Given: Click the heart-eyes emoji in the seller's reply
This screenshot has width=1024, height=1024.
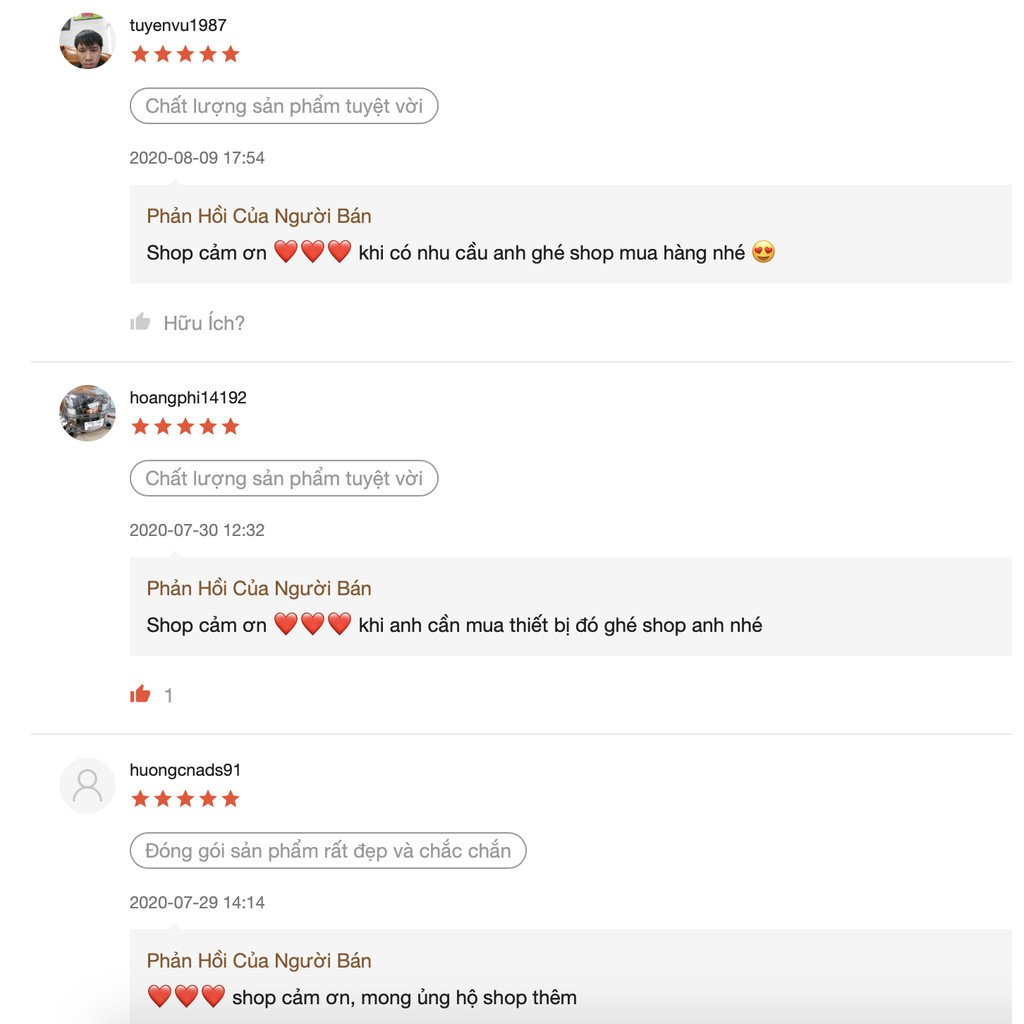Looking at the screenshot, I should [763, 253].
